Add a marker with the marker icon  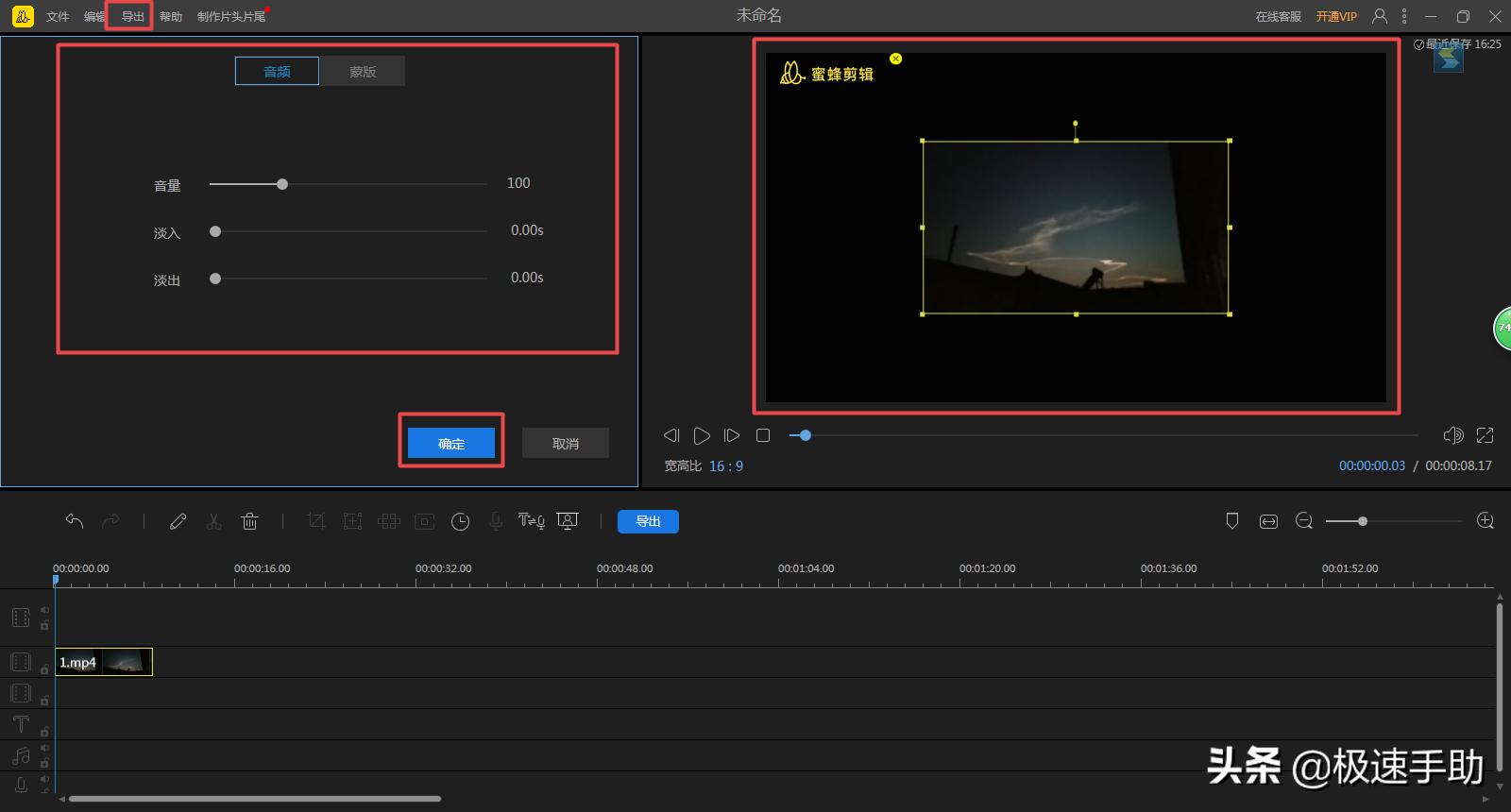(1231, 521)
